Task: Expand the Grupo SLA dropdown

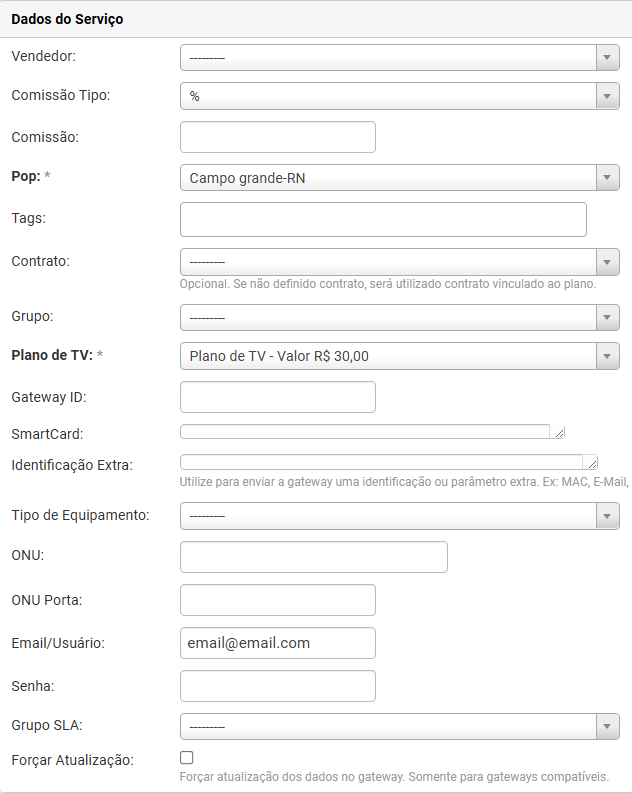Action: [399, 726]
